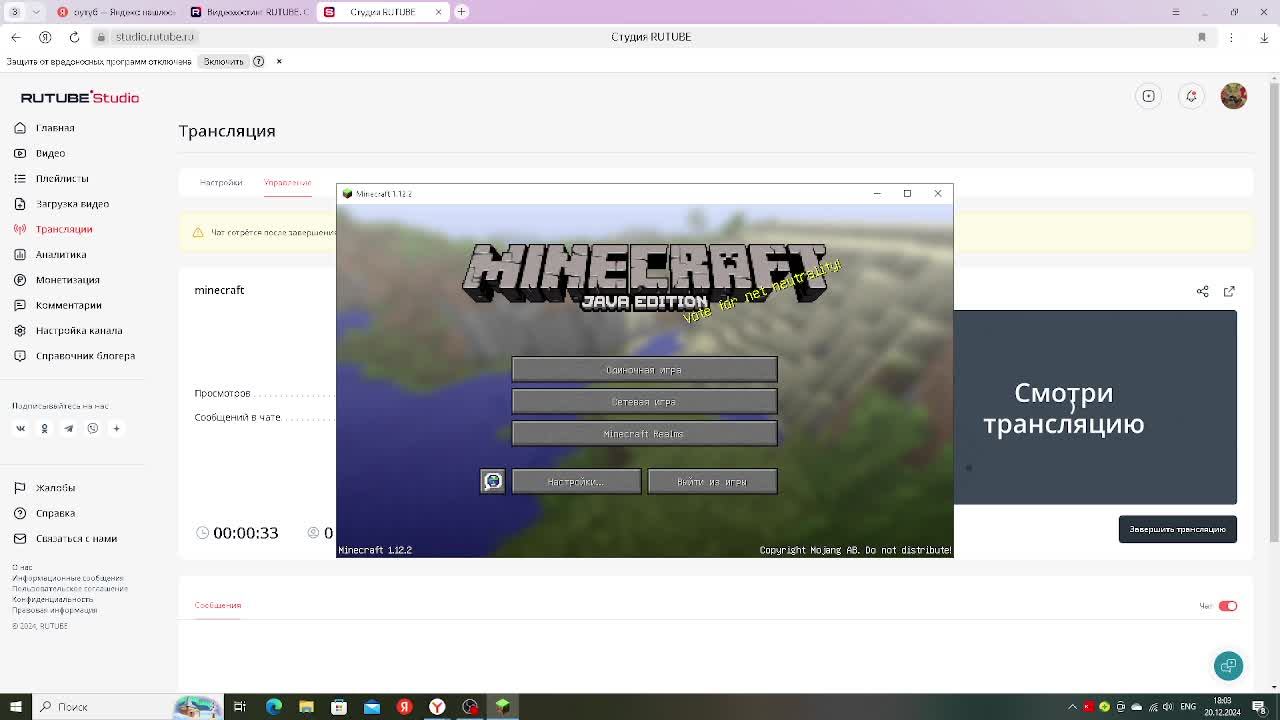Open stream in new window icon

click(1229, 291)
